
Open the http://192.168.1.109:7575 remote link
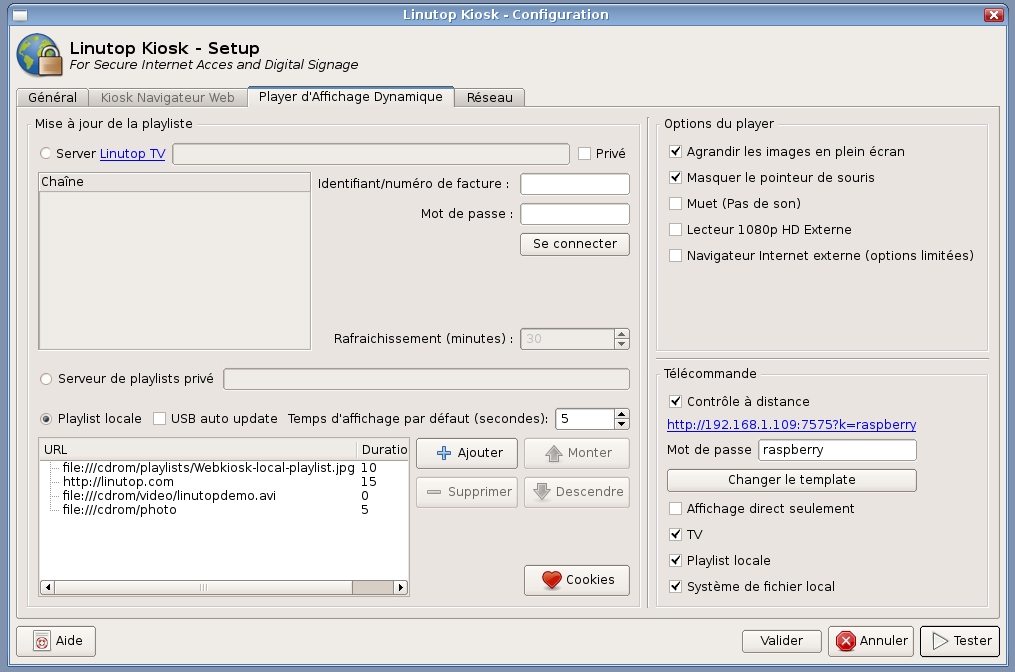pos(791,425)
